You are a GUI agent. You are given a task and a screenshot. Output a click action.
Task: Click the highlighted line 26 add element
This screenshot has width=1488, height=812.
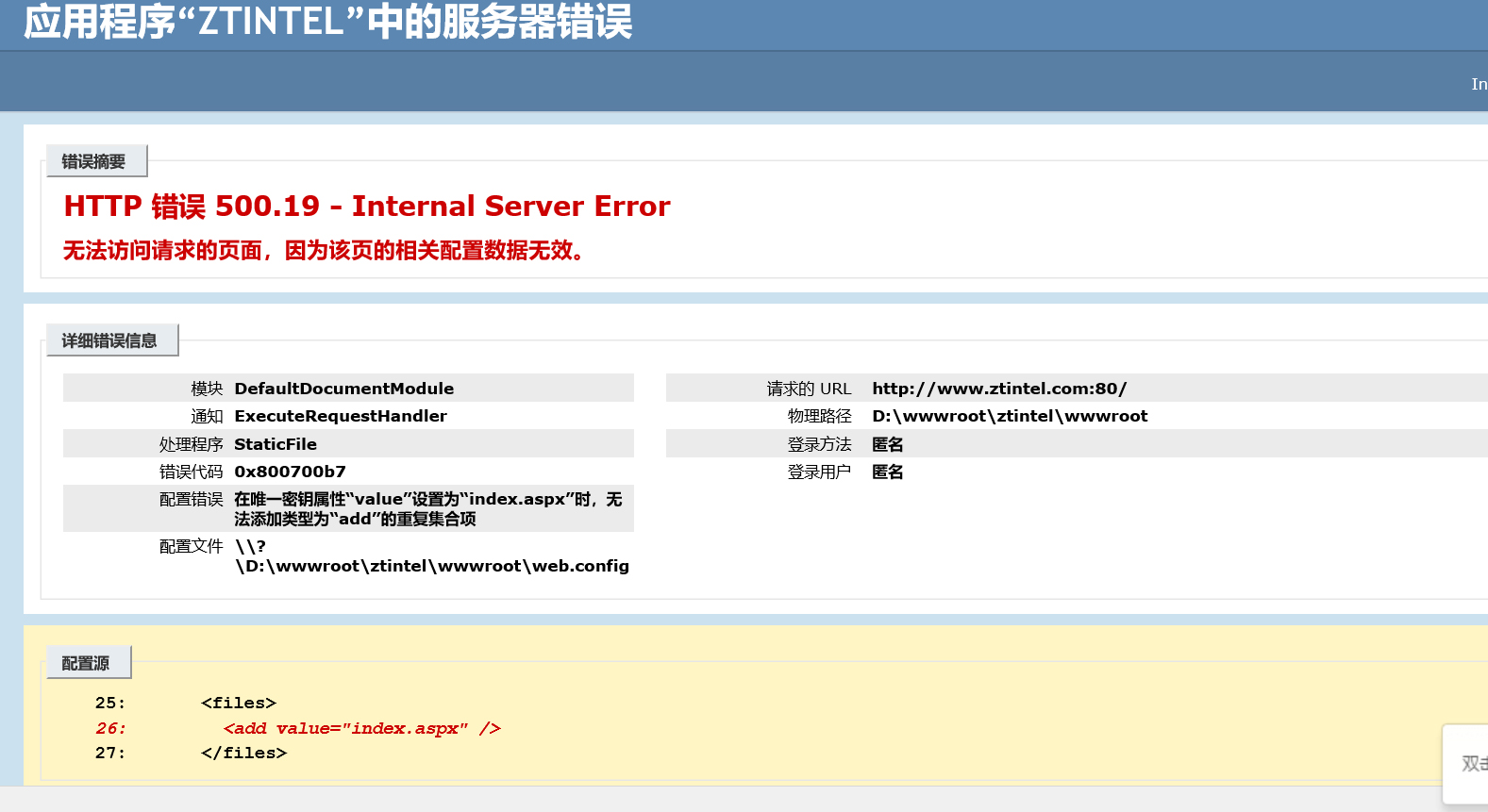[361, 728]
